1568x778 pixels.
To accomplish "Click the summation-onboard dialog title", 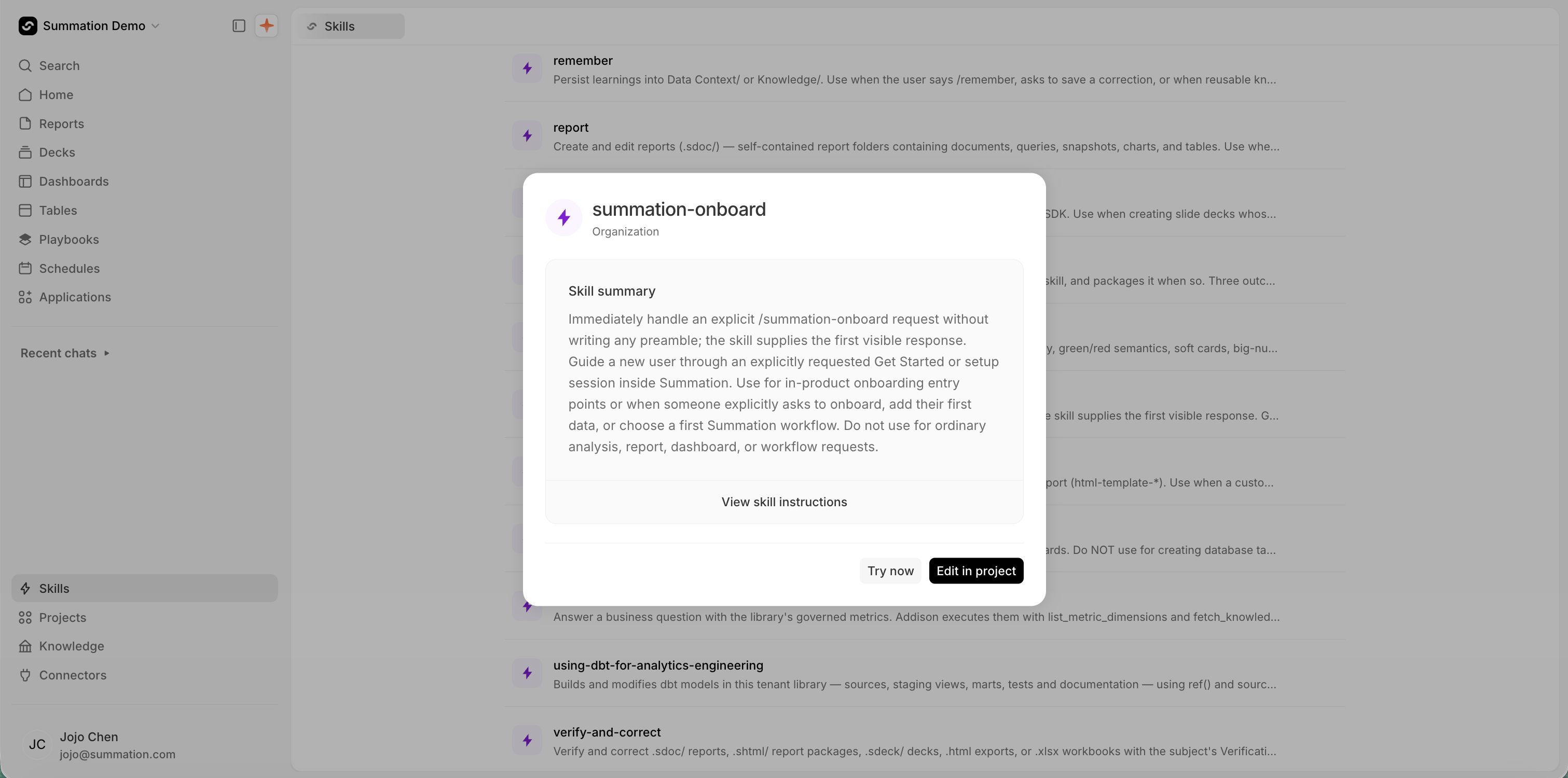I will (x=679, y=209).
